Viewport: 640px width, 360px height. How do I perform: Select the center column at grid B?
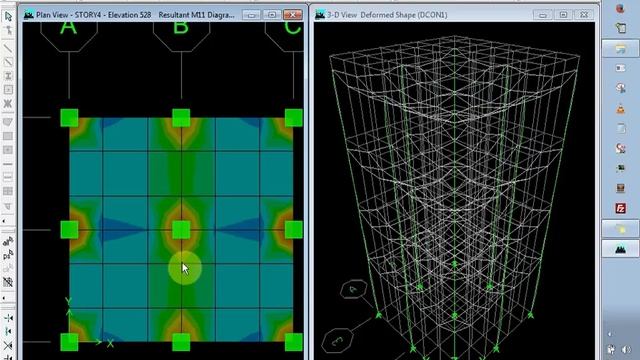tap(181, 230)
